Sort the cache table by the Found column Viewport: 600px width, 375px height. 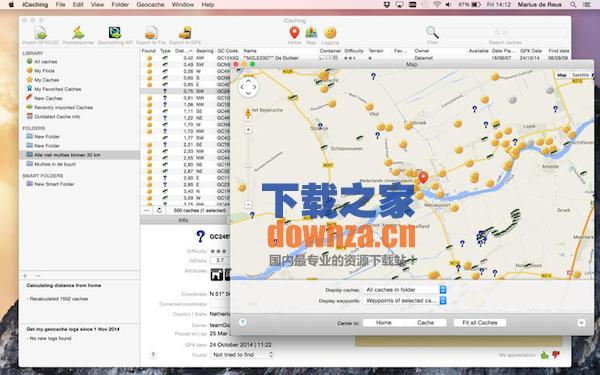pyautogui.click(x=148, y=51)
